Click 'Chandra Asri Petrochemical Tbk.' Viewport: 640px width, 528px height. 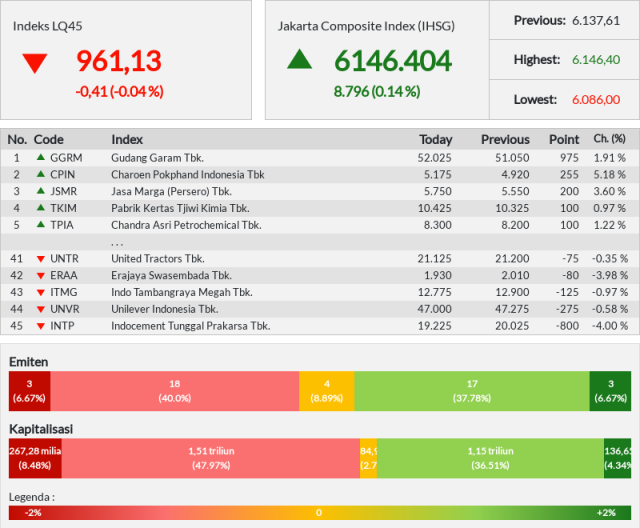(186, 225)
